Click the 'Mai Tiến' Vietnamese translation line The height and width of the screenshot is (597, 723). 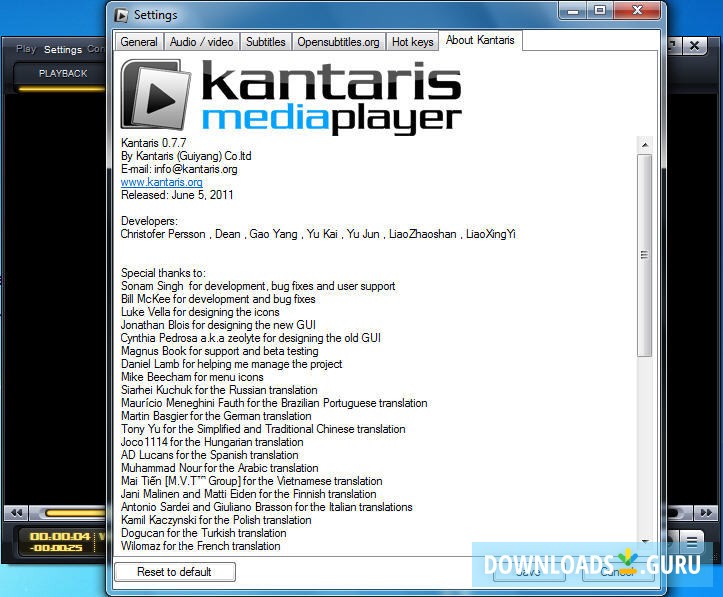pos(252,481)
